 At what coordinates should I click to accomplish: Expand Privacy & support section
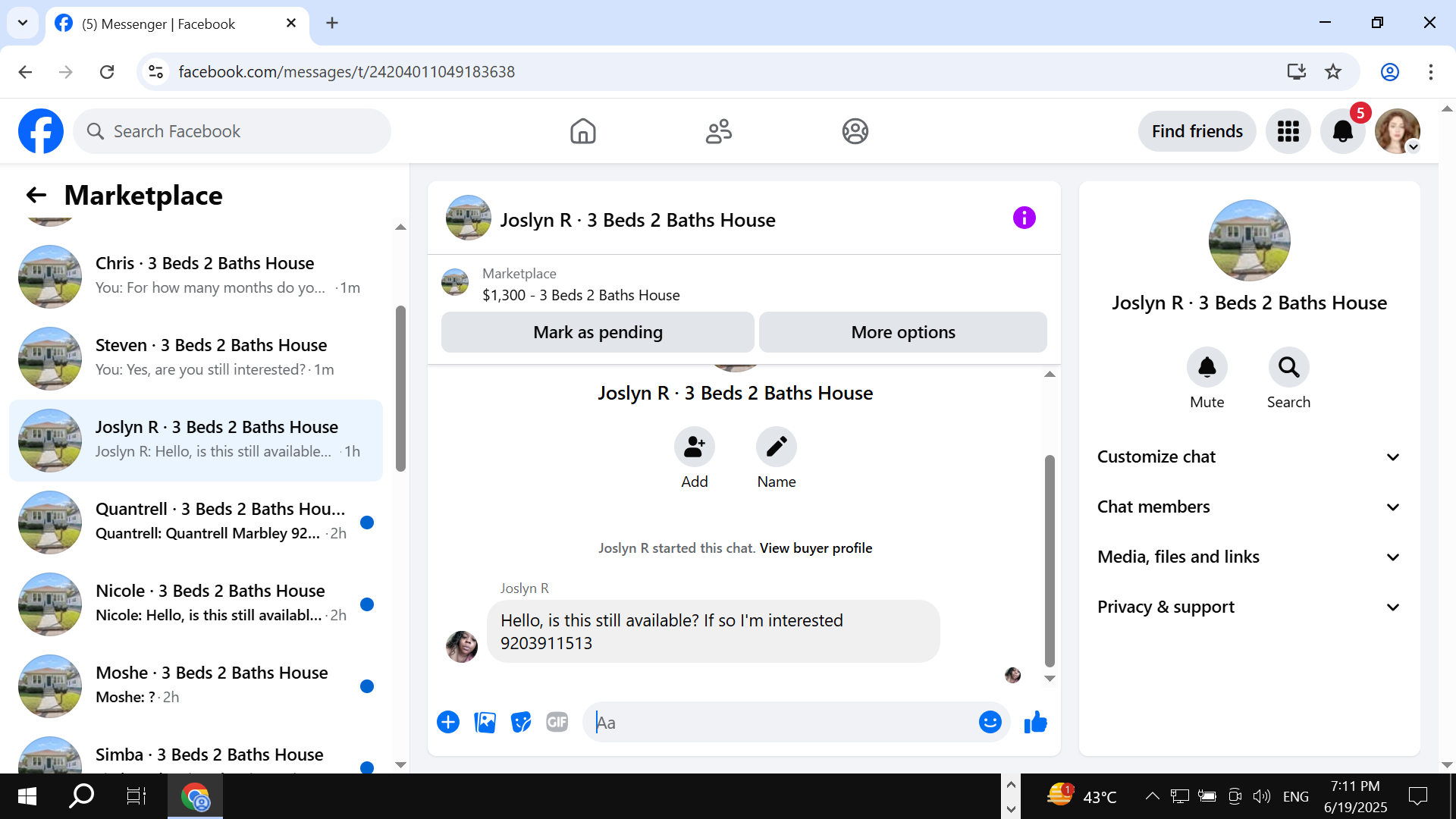1248,607
